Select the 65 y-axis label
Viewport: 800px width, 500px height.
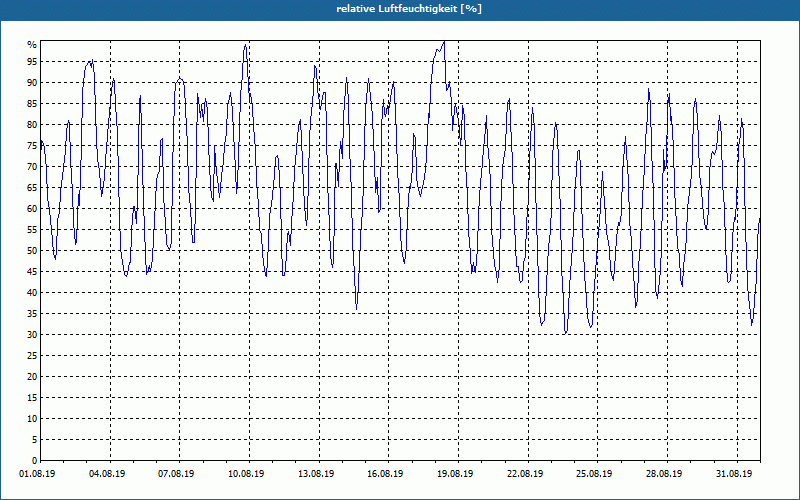pos(32,188)
